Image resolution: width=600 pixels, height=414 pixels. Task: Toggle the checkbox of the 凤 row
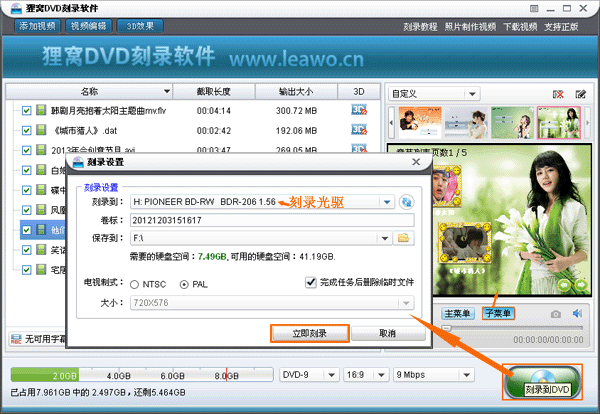(x=26, y=210)
